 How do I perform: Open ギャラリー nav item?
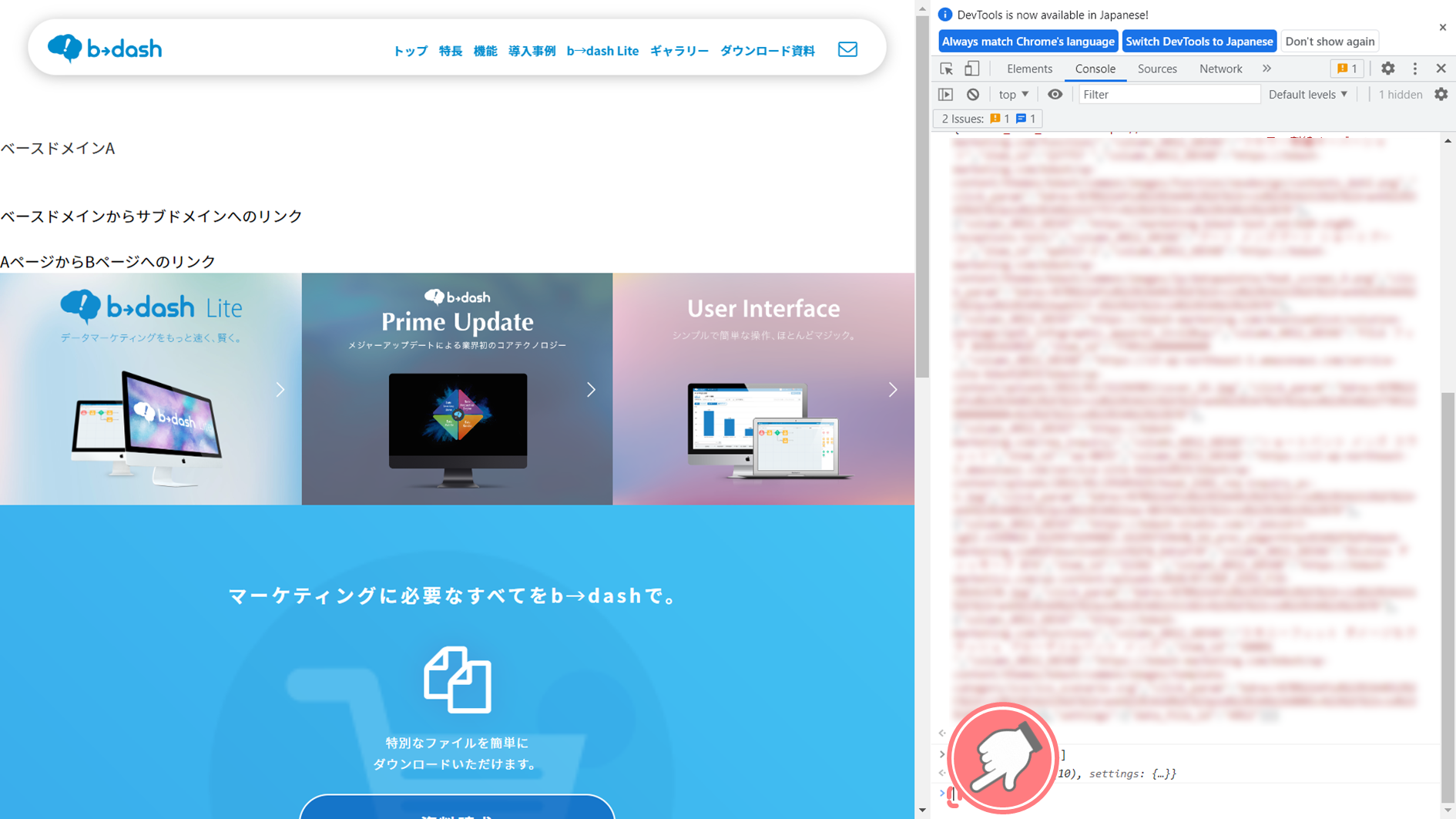pyautogui.click(x=679, y=51)
